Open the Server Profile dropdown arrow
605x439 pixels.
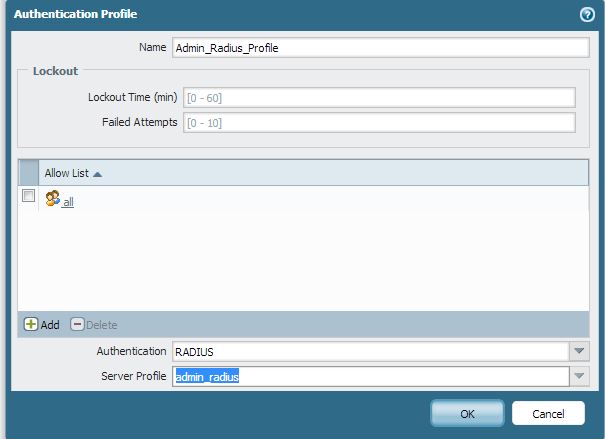(579, 376)
